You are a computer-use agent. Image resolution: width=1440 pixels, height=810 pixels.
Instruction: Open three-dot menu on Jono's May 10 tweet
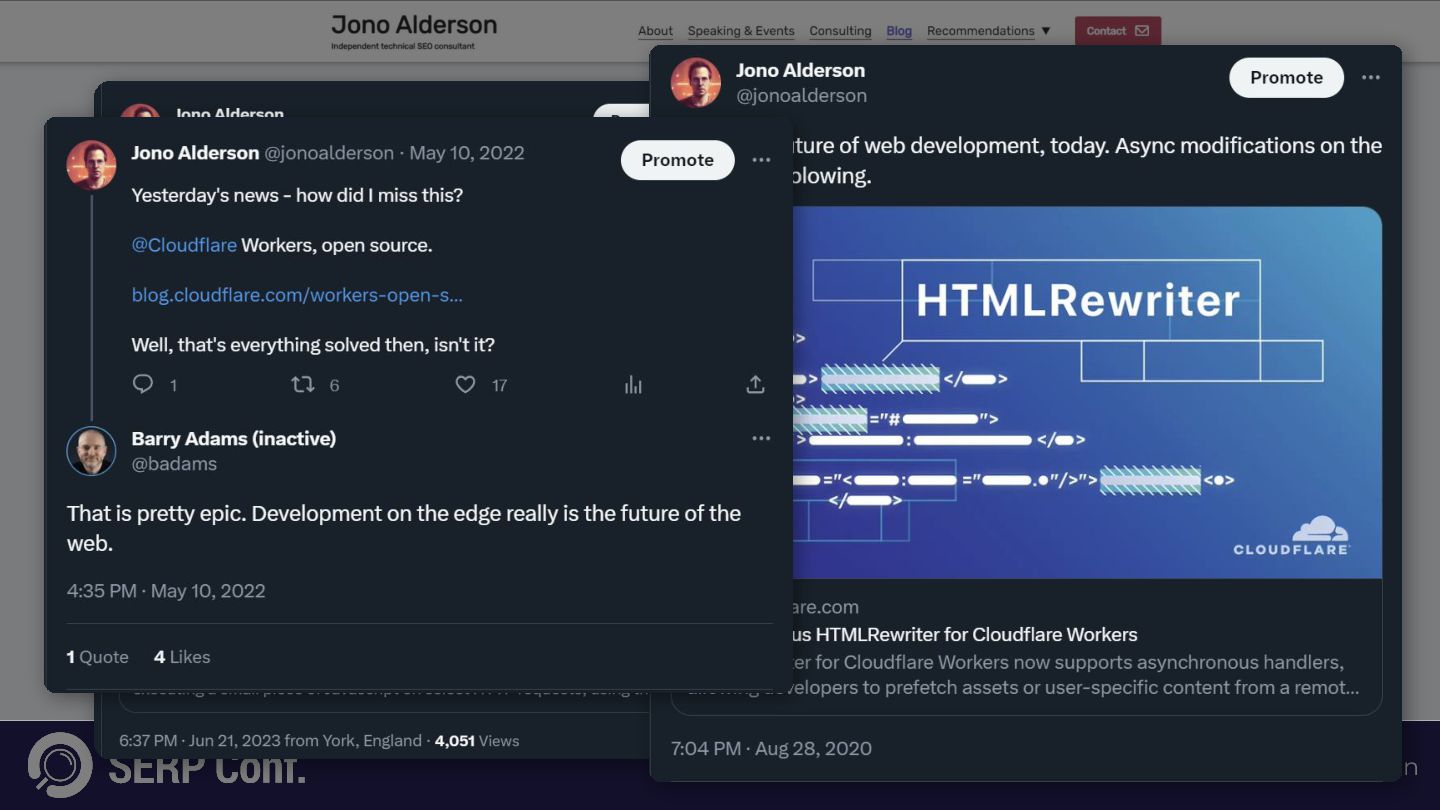tap(761, 160)
